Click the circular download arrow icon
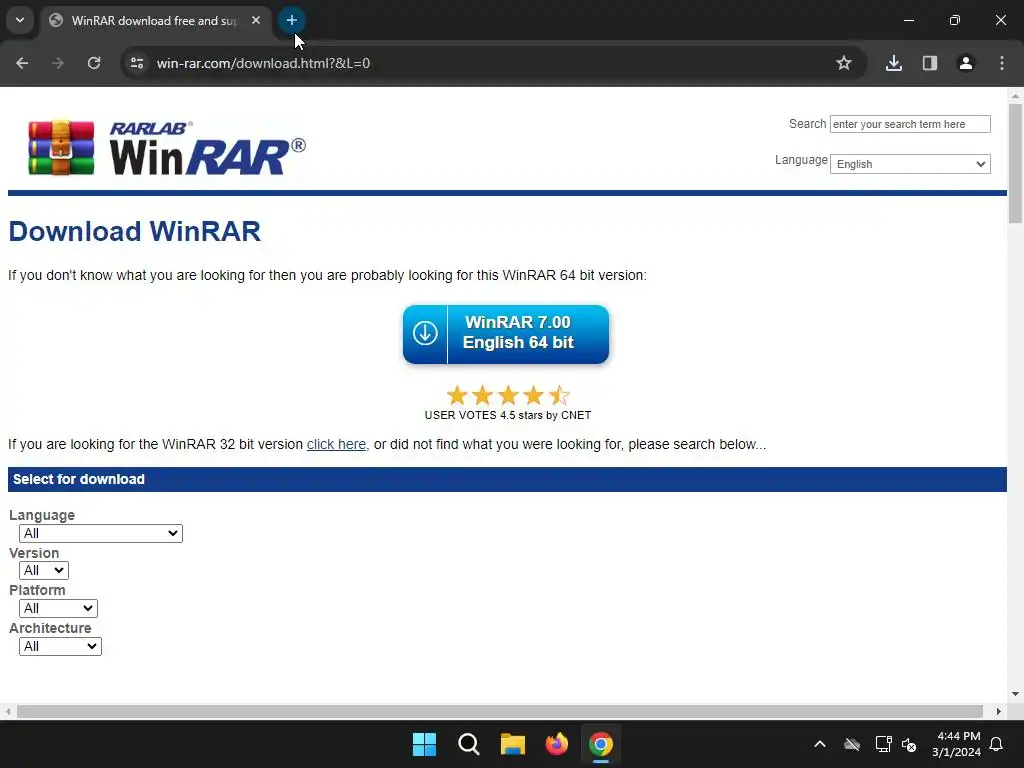The height and width of the screenshot is (768, 1024). click(425, 333)
